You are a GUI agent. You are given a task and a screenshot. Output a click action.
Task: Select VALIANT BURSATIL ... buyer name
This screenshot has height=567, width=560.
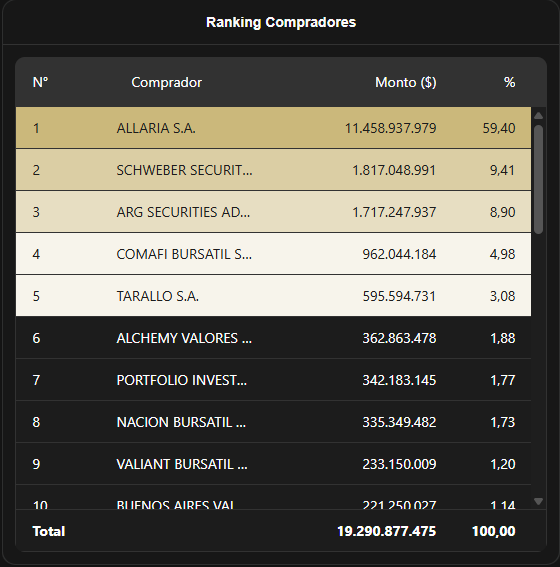(182, 464)
